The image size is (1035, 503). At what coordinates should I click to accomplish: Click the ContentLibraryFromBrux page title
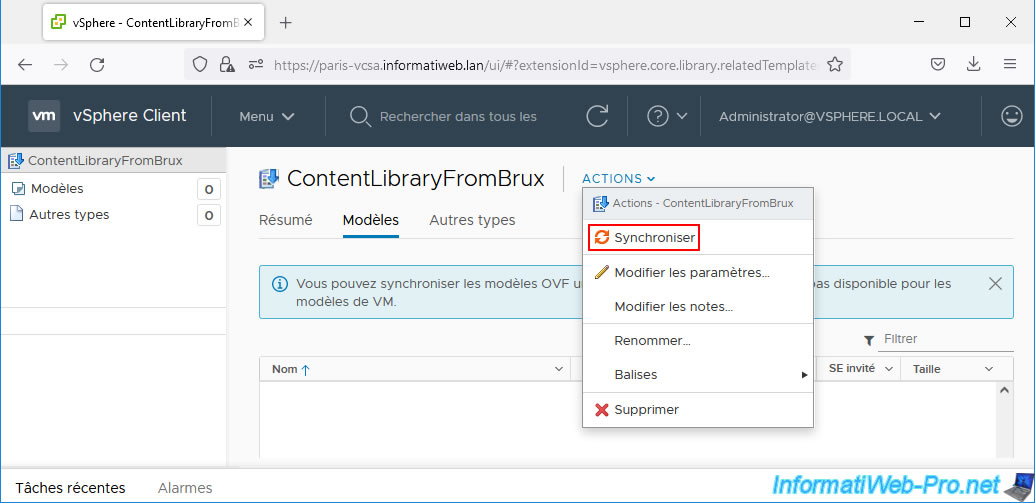[416, 178]
